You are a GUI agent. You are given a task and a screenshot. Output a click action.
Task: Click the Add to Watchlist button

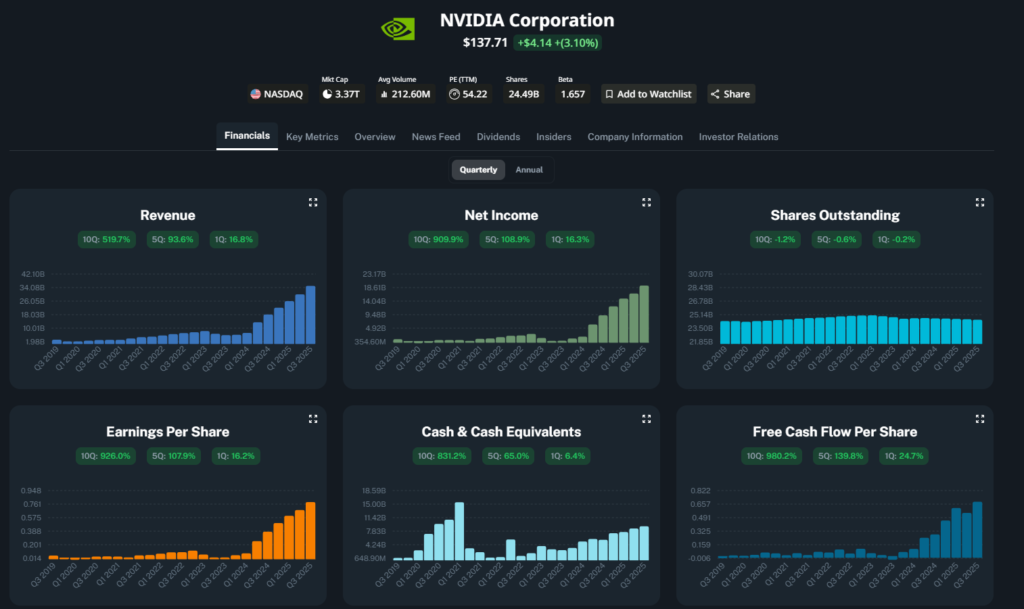coord(648,94)
